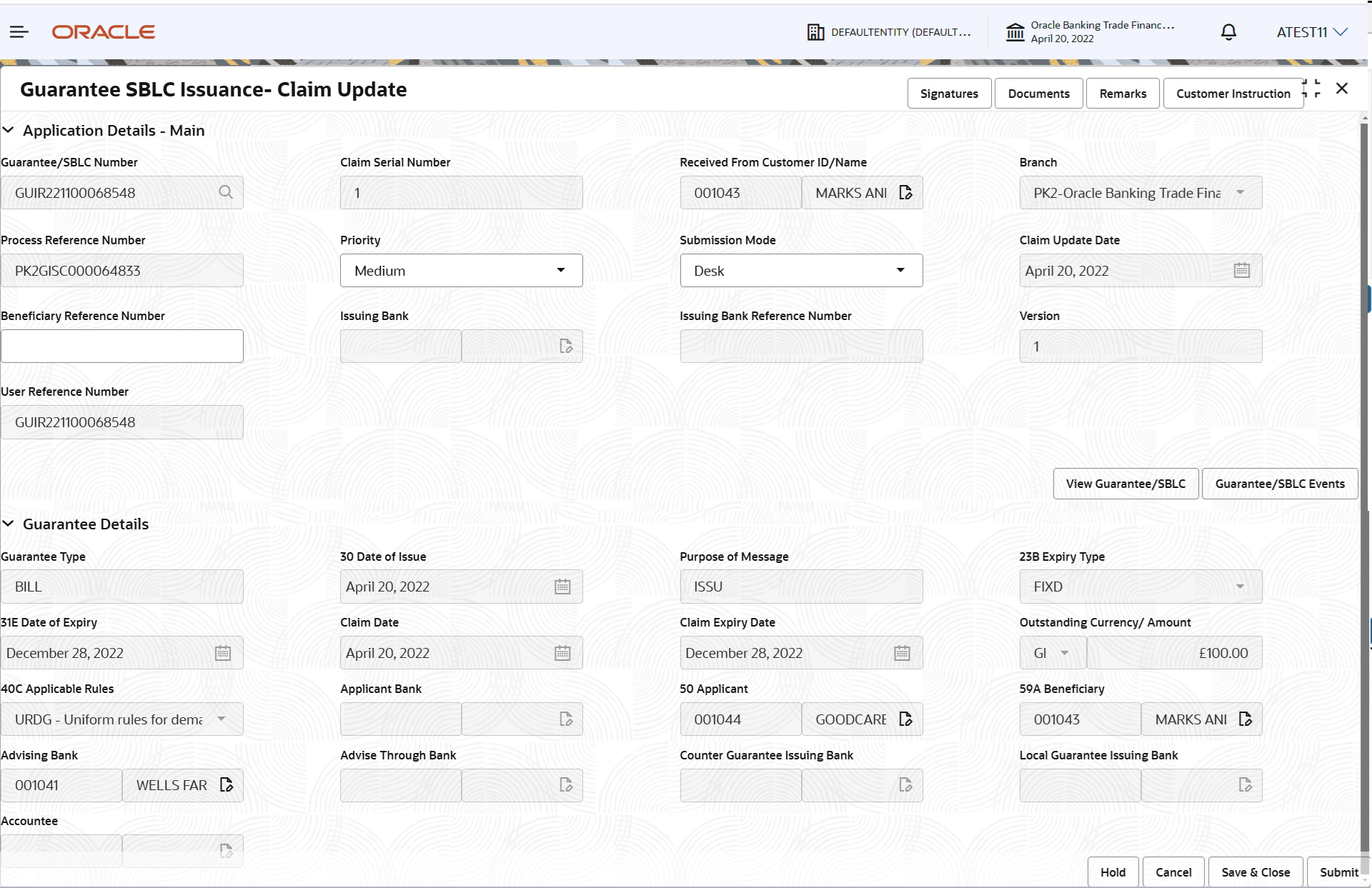1372x888 pixels.
Task: Click the View Guarantee/SBLC button
Action: click(1125, 484)
